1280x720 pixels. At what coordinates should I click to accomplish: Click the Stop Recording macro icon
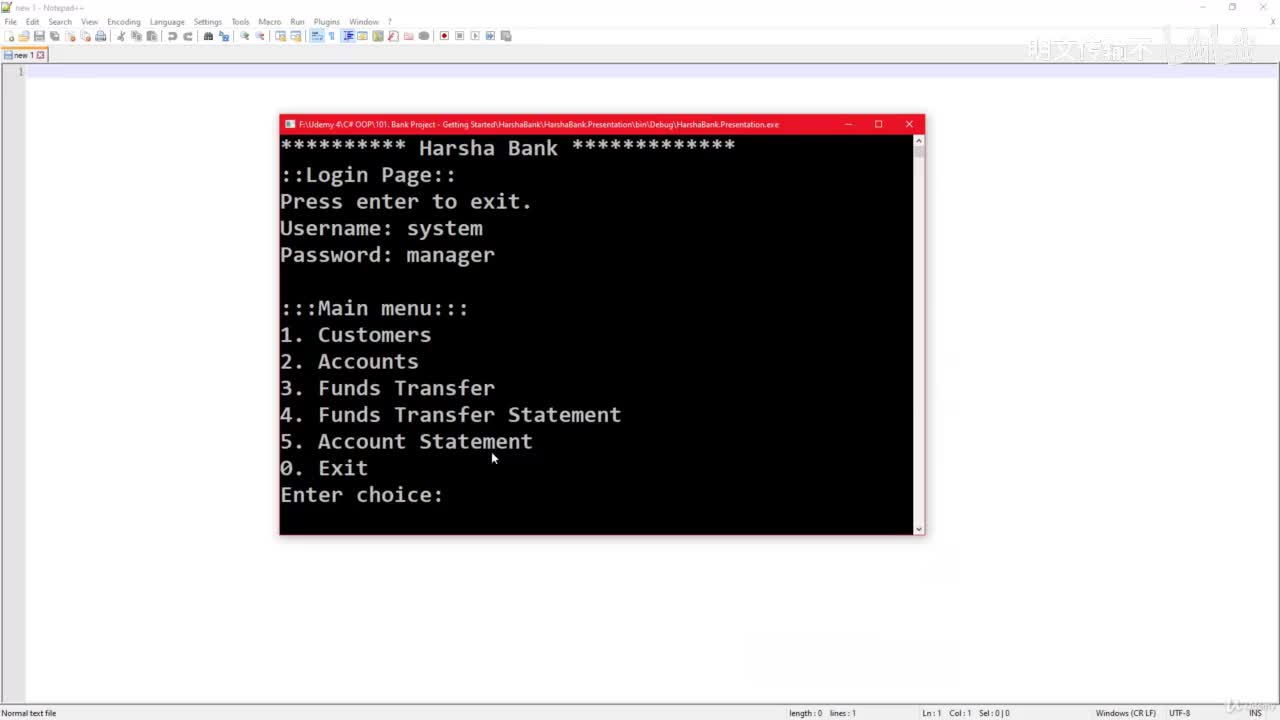point(460,36)
